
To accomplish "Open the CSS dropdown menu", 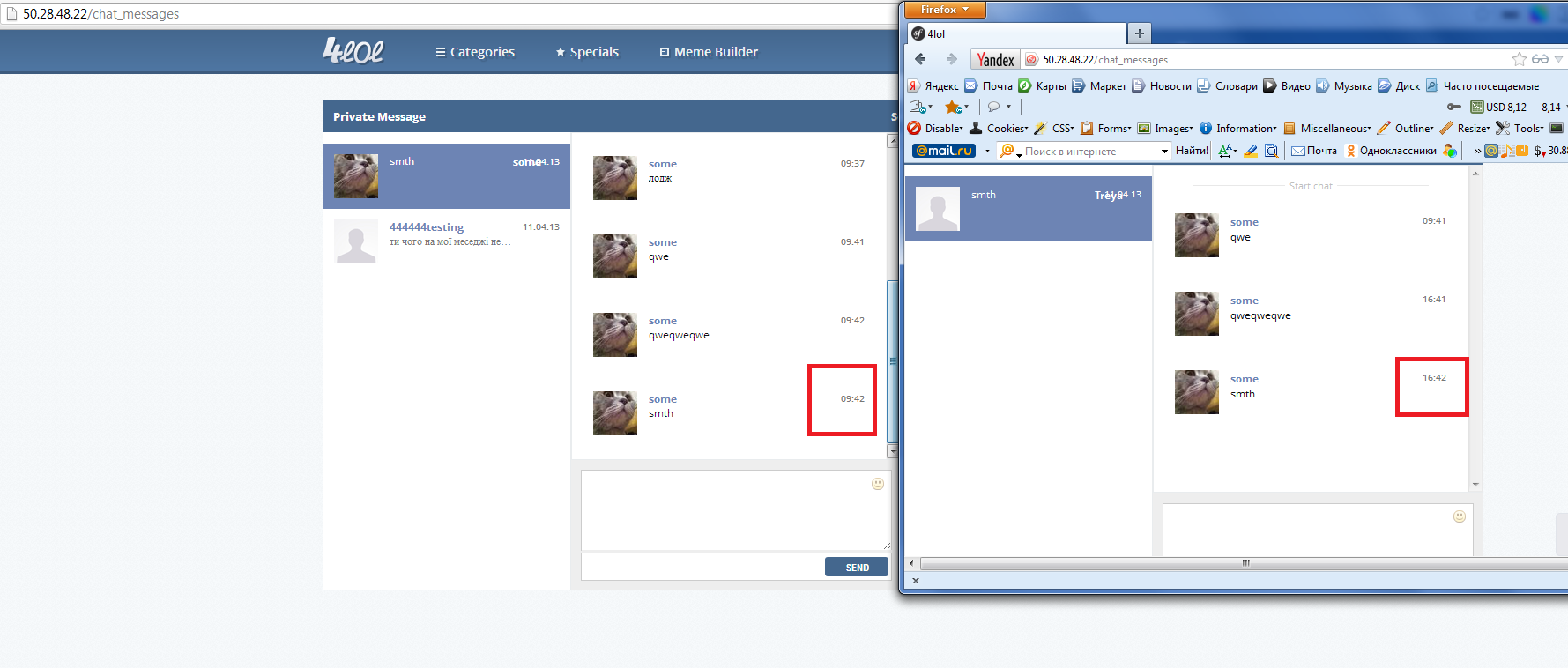I will [1054, 128].
